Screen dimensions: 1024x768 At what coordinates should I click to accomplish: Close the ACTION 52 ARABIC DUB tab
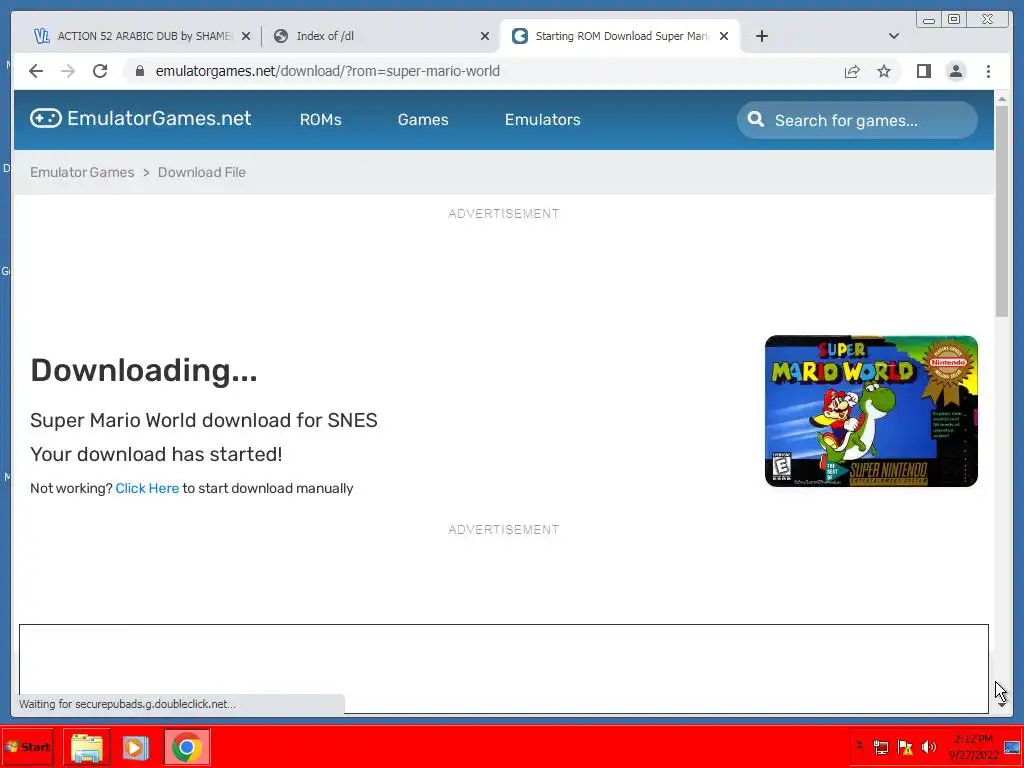(x=246, y=36)
